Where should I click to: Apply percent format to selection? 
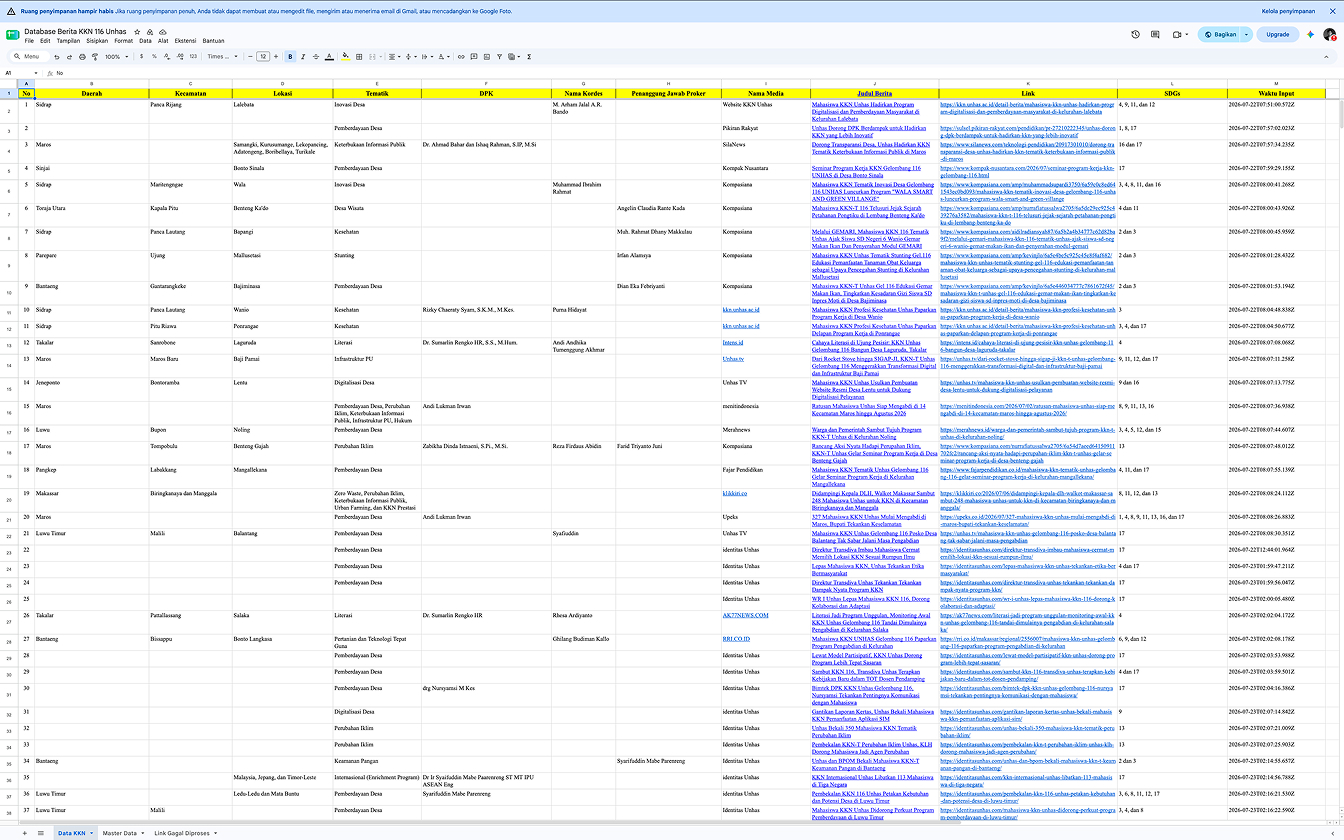(154, 57)
